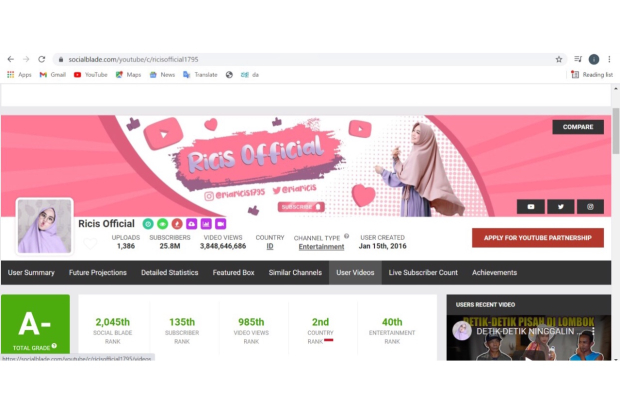
Task: Open the YouTube bookmark in bookmarks bar
Action: tap(90, 74)
